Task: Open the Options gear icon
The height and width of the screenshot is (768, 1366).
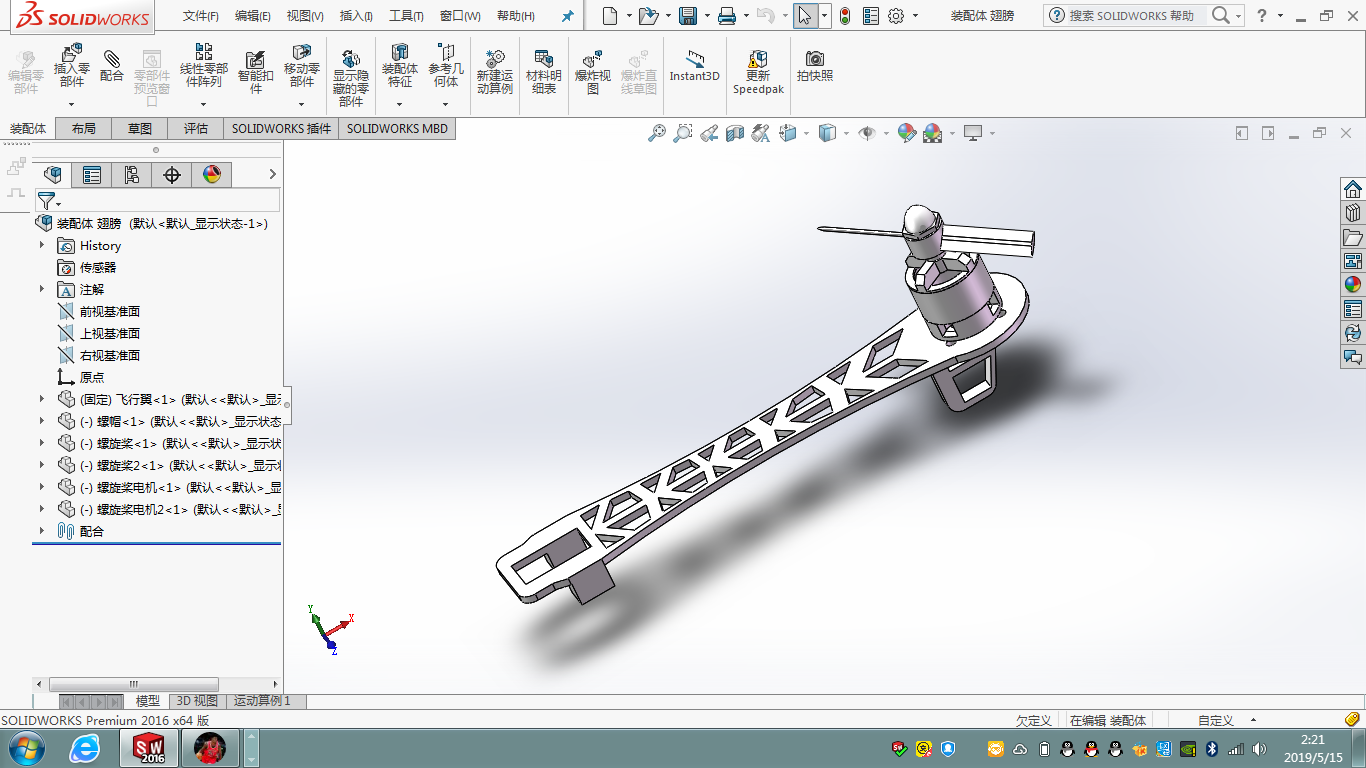Action: click(896, 15)
